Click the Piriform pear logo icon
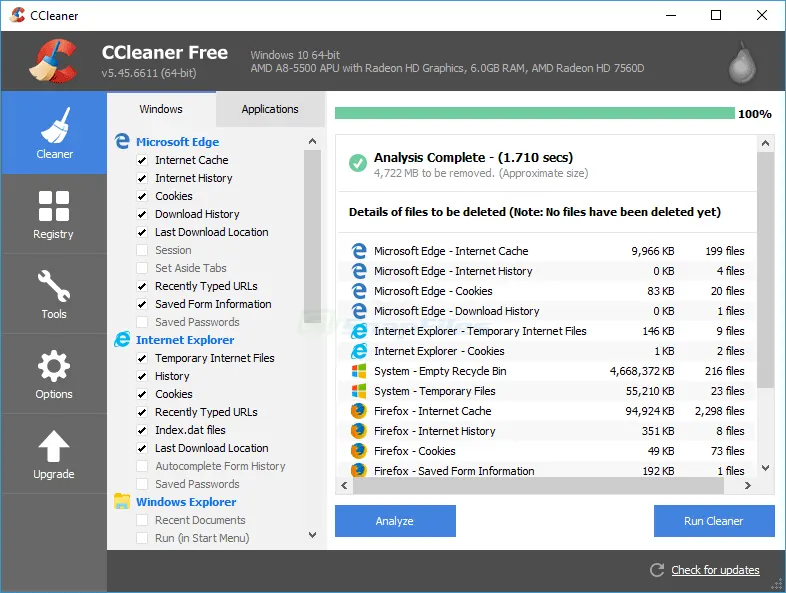The height and width of the screenshot is (593, 786). click(741, 62)
